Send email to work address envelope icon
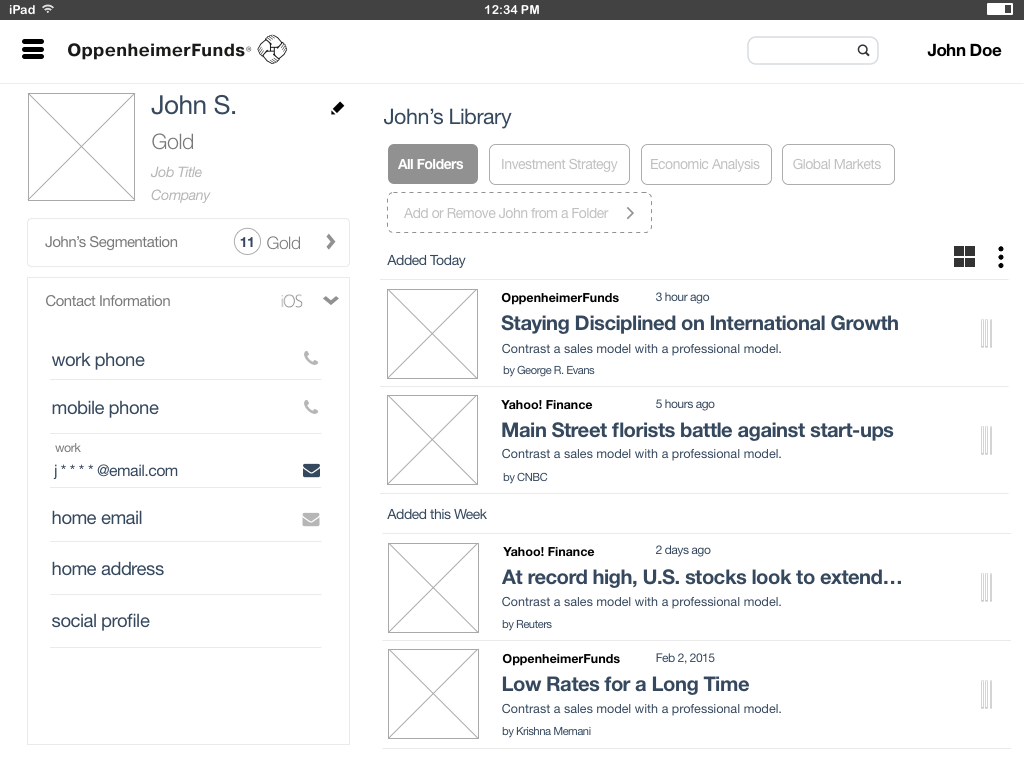Viewport: 1024px width, 767px height. coord(312,470)
